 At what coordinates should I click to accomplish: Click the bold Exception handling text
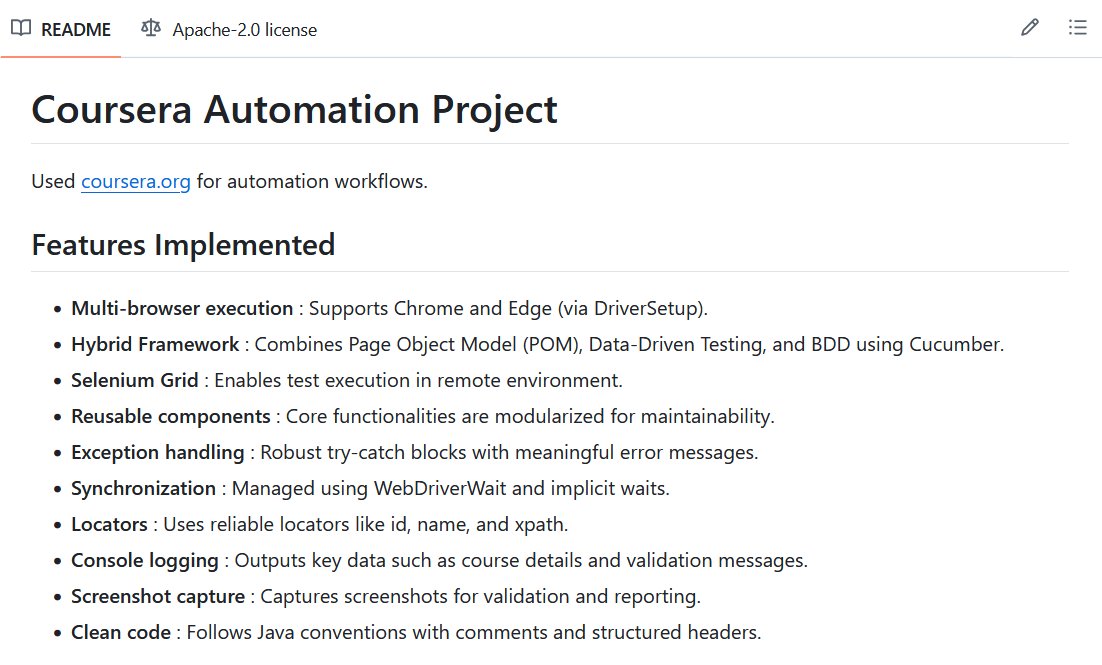(x=158, y=452)
